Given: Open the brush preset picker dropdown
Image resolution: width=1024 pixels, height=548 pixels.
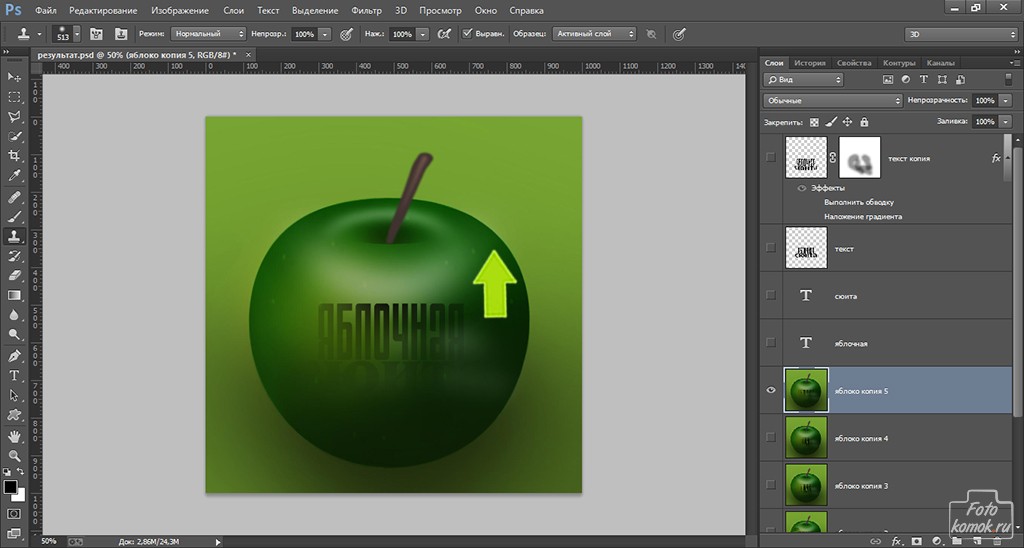Looking at the screenshot, I should pyautogui.click(x=77, y=34).
